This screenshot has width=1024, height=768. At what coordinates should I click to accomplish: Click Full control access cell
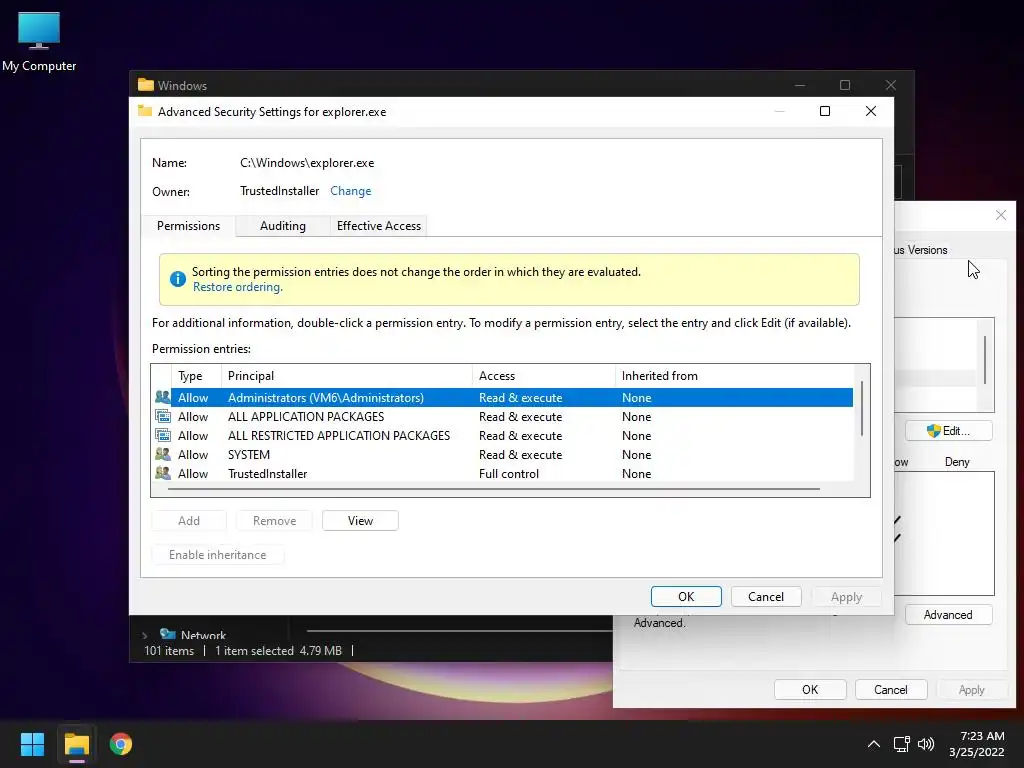tap(509, 473)
